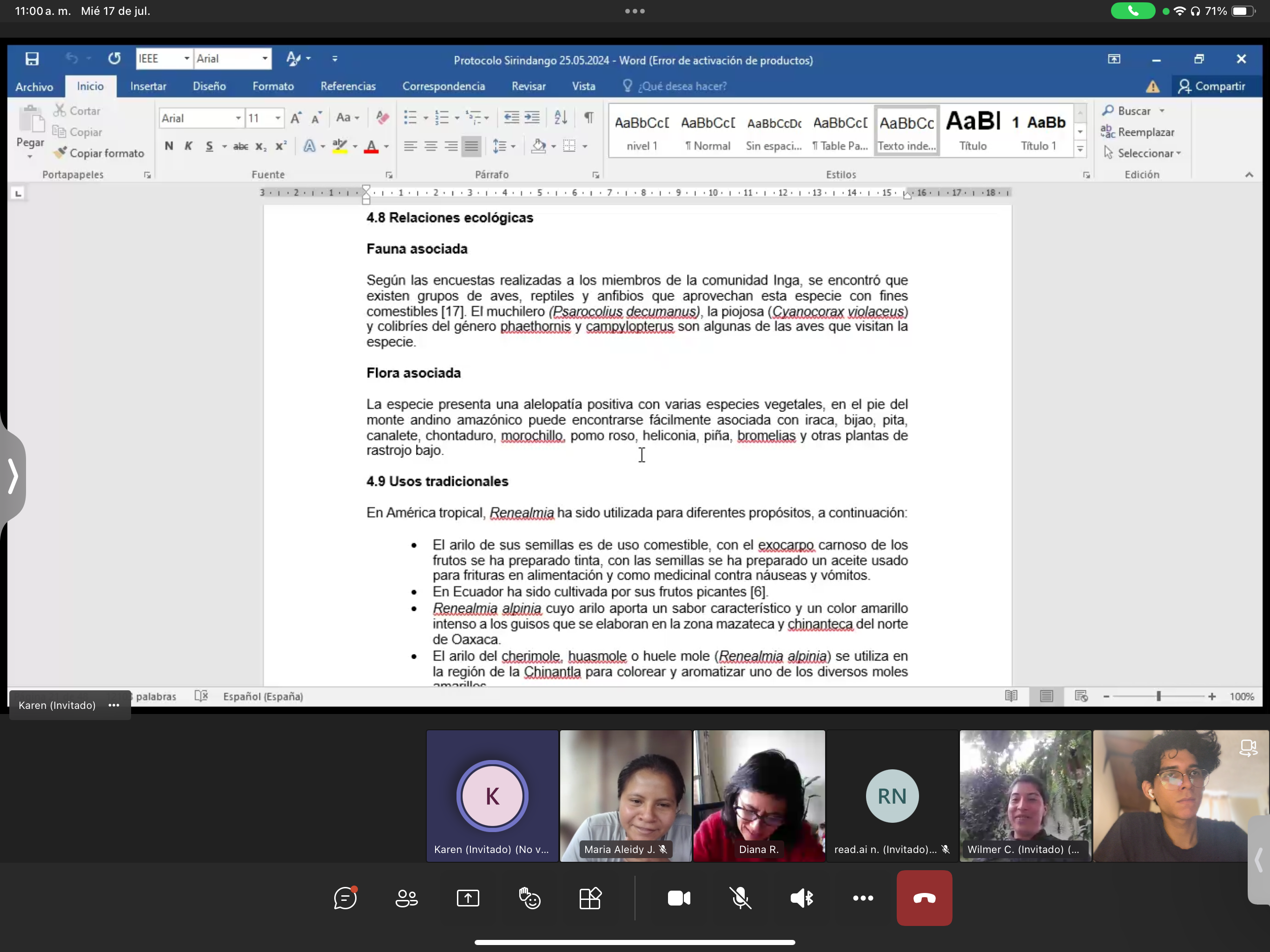Click the clear formatting eraser icon
Image resolution: width=1270 pixels, height=952 pixels.
coord(383,118)
